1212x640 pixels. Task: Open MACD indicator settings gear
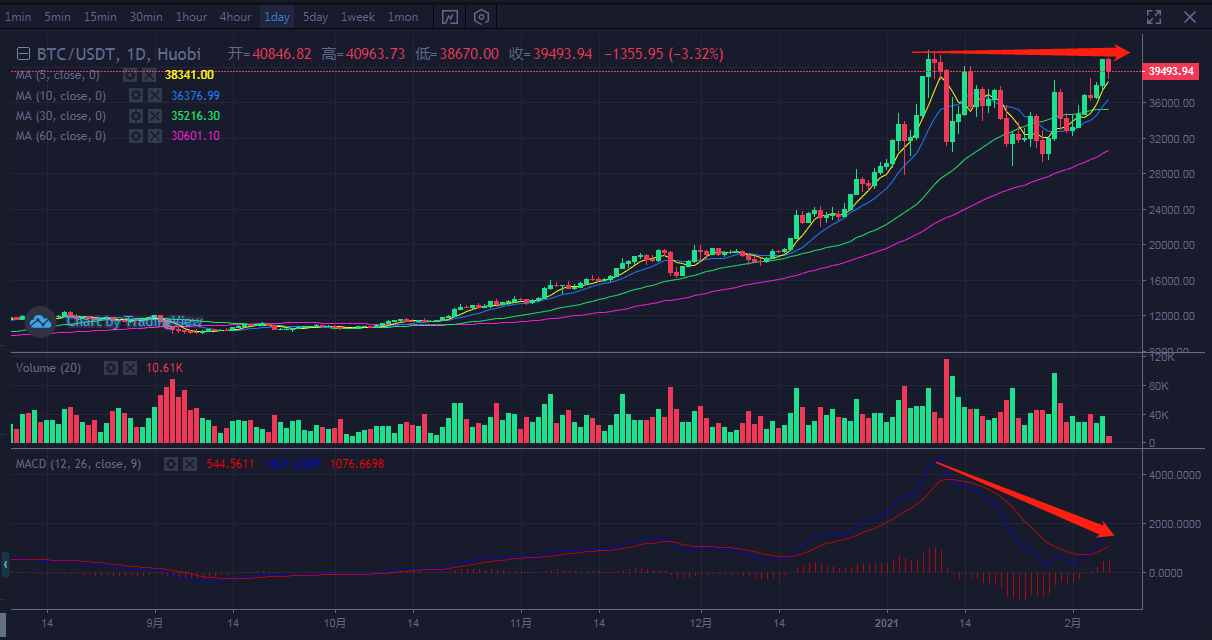(x=171, y=464)
